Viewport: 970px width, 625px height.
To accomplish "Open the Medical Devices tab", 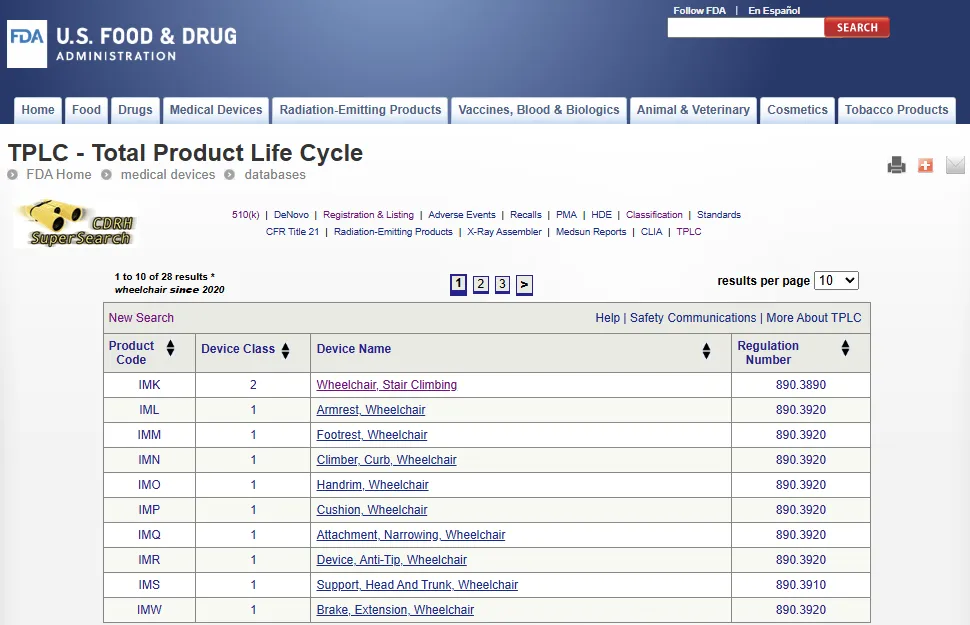I will (x=216, y=110).
